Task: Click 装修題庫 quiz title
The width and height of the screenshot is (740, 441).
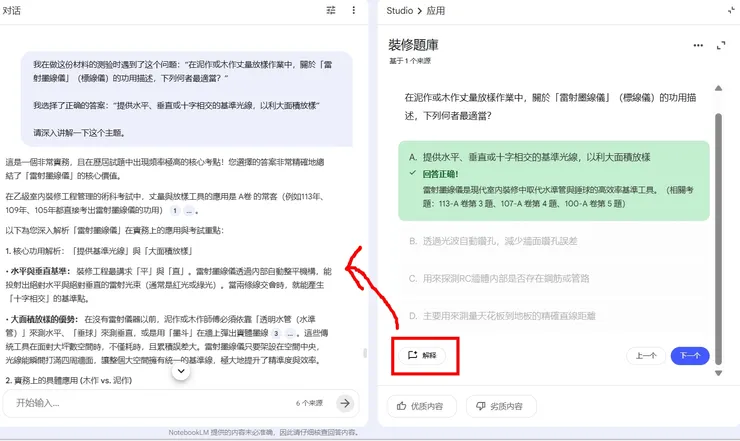Action: (413, 45)
